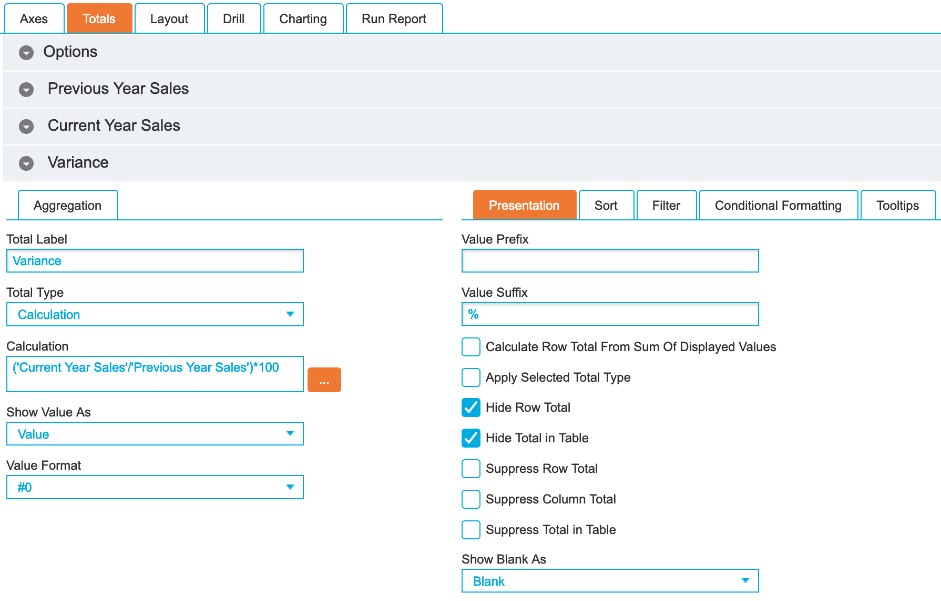
Task: Open the Value Format dropdown
Action: pyautogui.click(x=155, y=487)
